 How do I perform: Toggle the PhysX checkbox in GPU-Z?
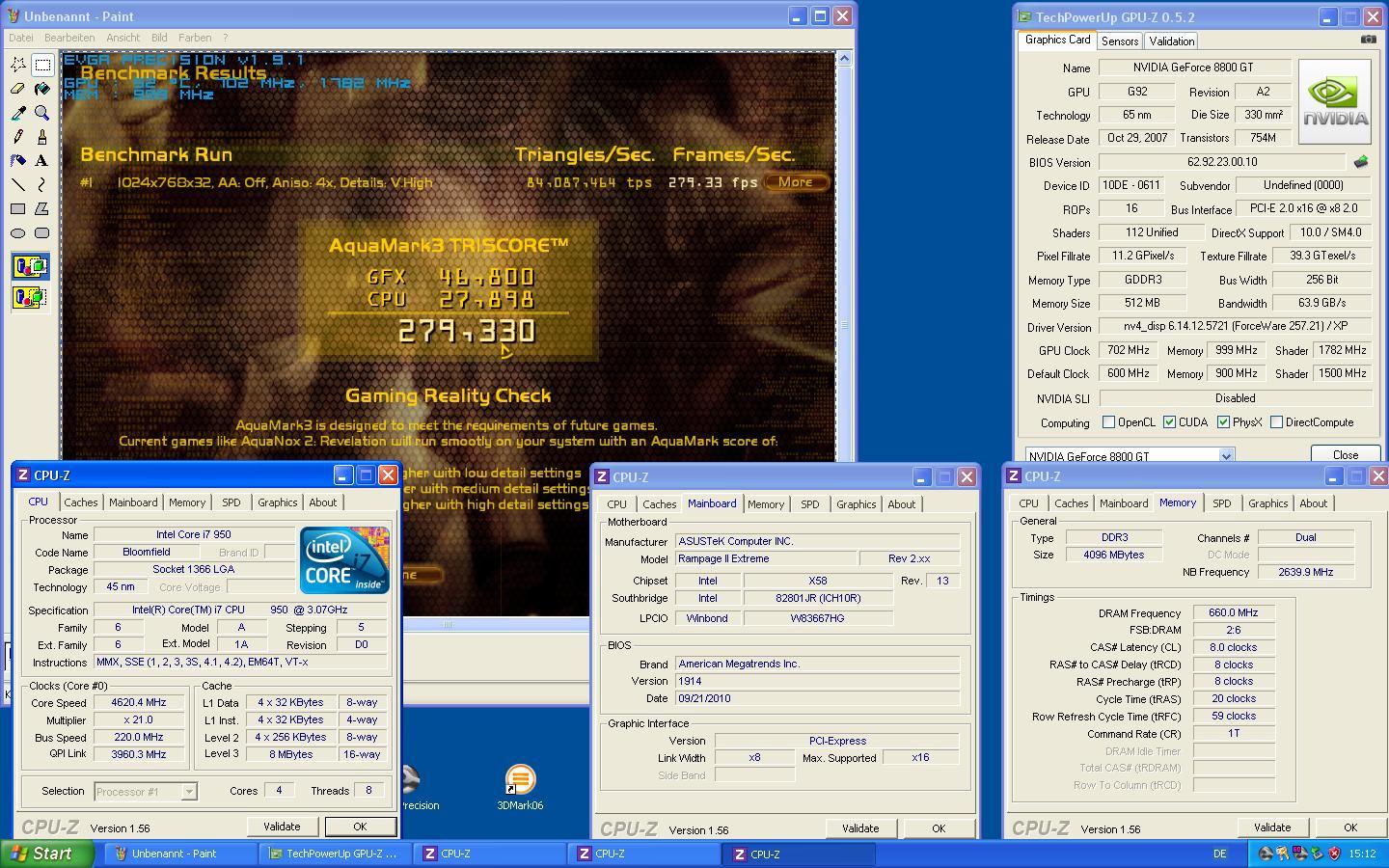pyautogui.click(x=1223, y=422)
